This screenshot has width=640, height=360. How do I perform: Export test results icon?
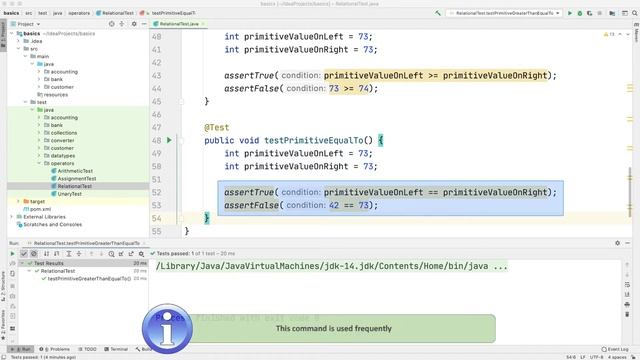[131, 253]
